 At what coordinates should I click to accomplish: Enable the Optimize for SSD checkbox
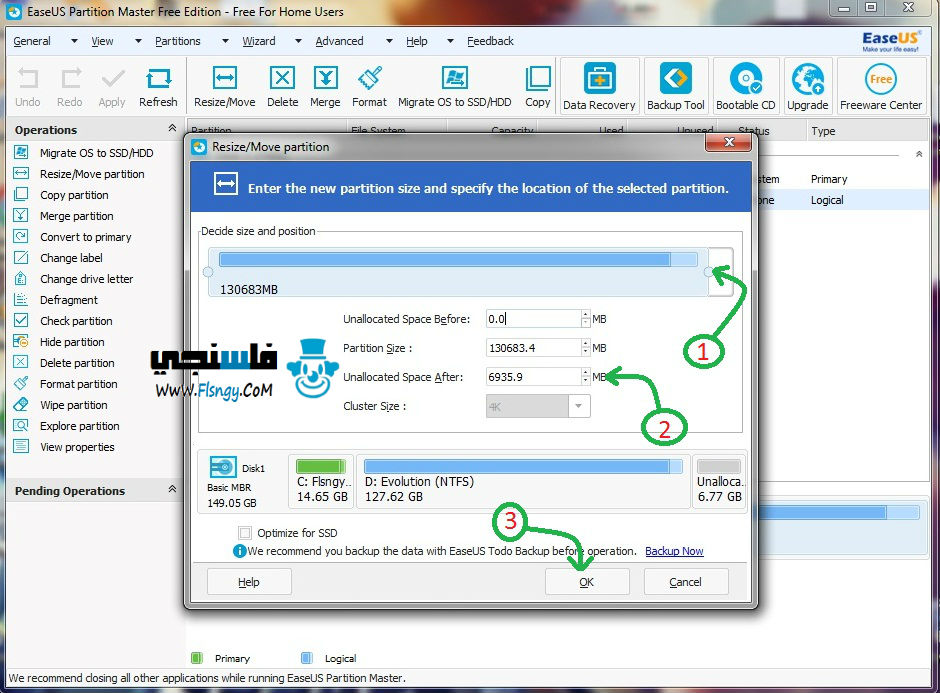coord(245,532)
